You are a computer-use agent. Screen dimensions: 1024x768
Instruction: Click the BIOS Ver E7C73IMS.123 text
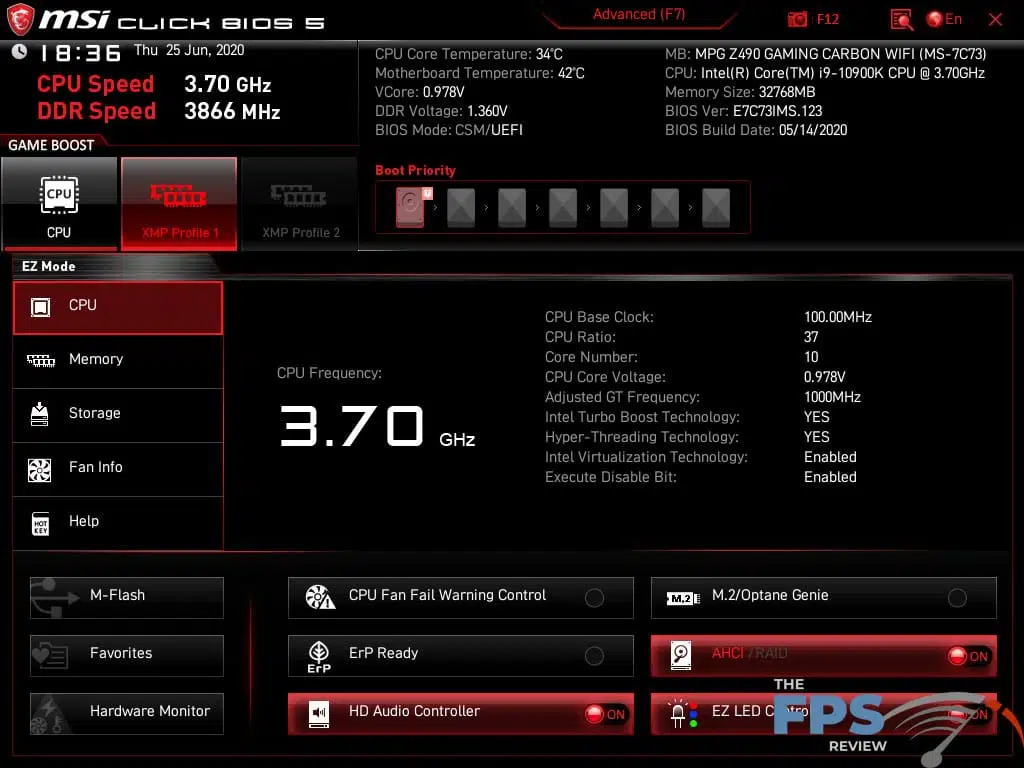(x=743, y=111)
